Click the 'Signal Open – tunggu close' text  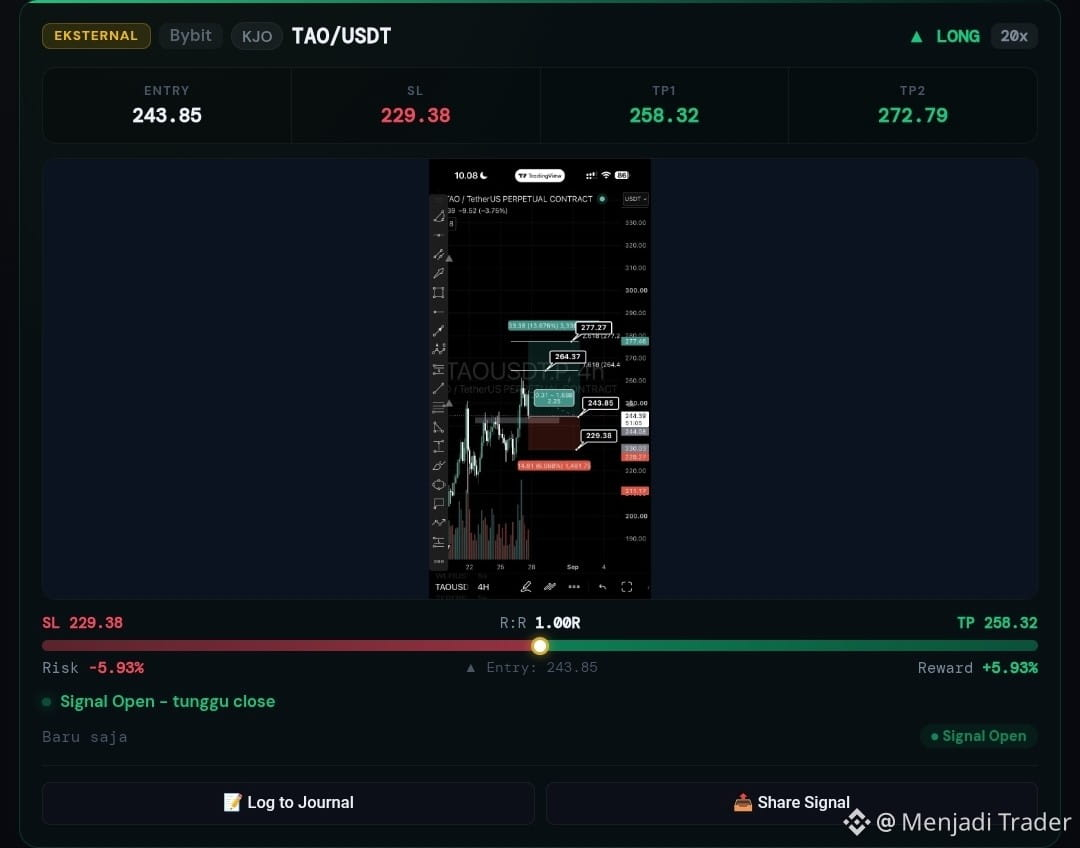[167, 701]
